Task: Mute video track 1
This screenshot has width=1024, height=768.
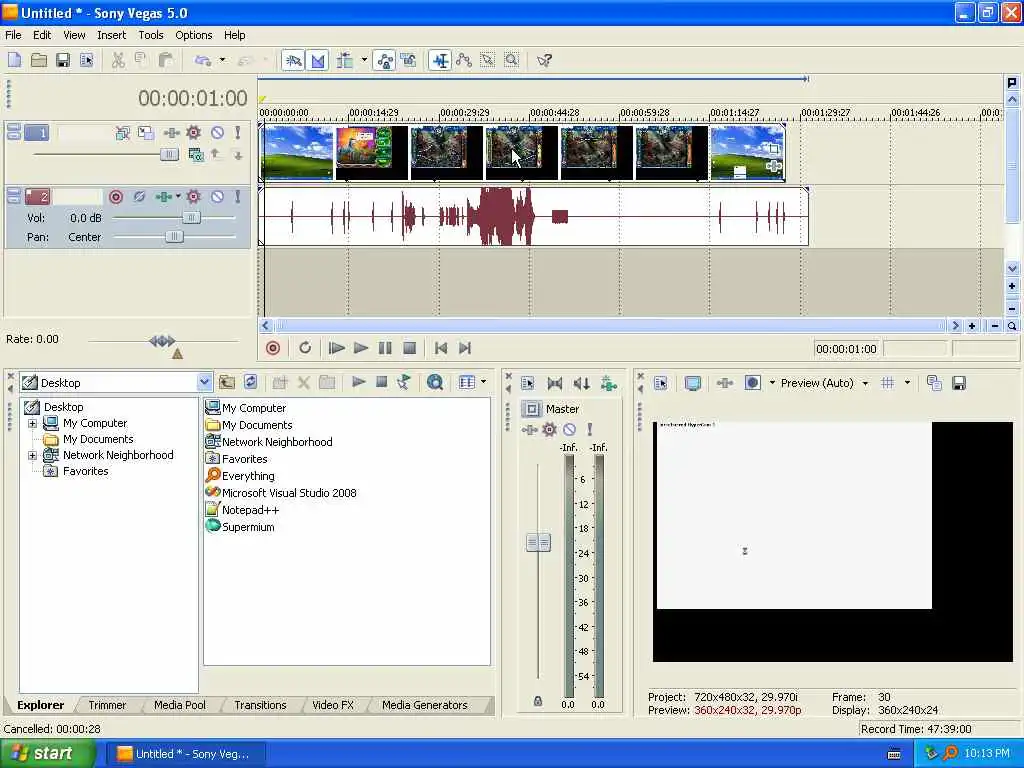Action: click(217, 133)
